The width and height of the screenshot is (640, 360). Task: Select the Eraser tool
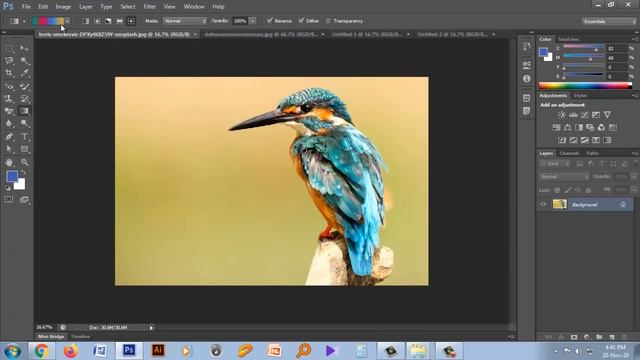[x=9, y=111]
